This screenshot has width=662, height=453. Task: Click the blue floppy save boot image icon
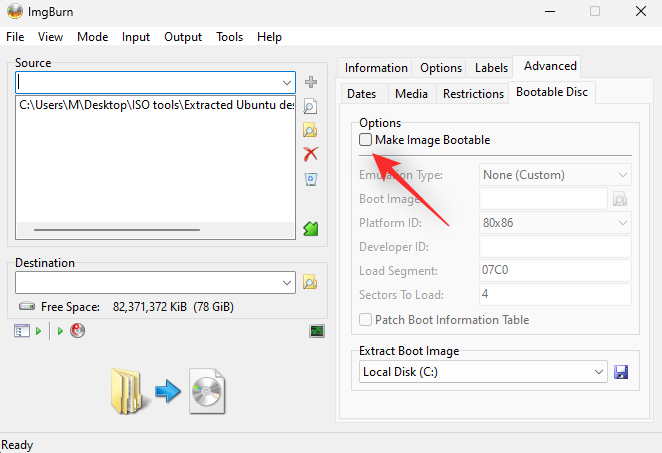click(x=621, y=372)
